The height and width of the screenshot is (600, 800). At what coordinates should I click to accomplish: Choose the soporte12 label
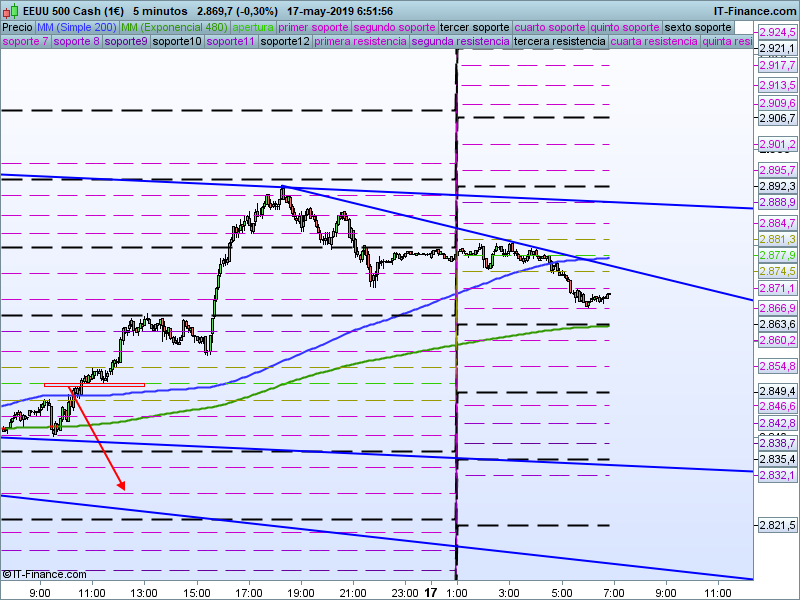pos(285,41)
